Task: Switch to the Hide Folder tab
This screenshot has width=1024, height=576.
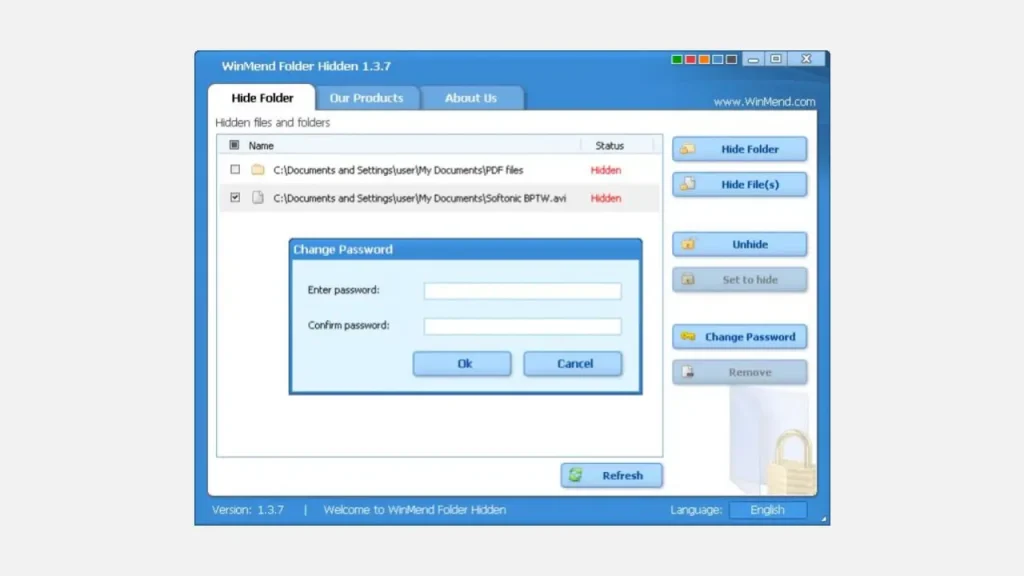Action: tap(262, 98)
